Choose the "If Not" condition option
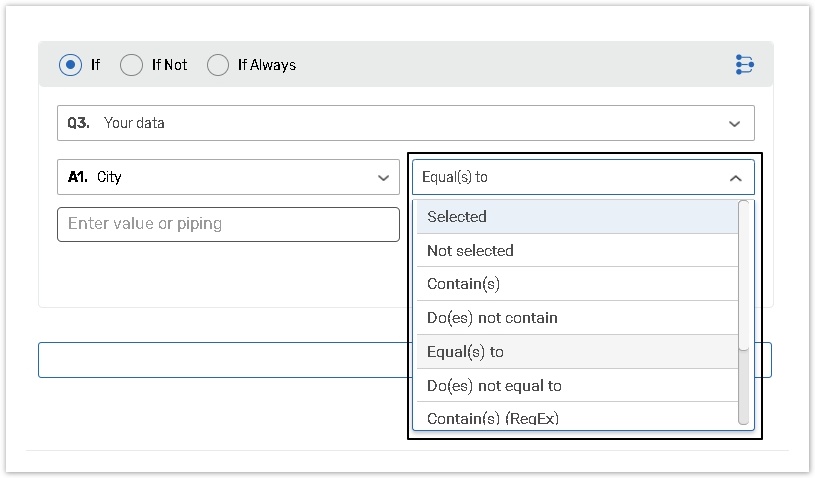Screen dimensions: 815x478 coord(131,65)
